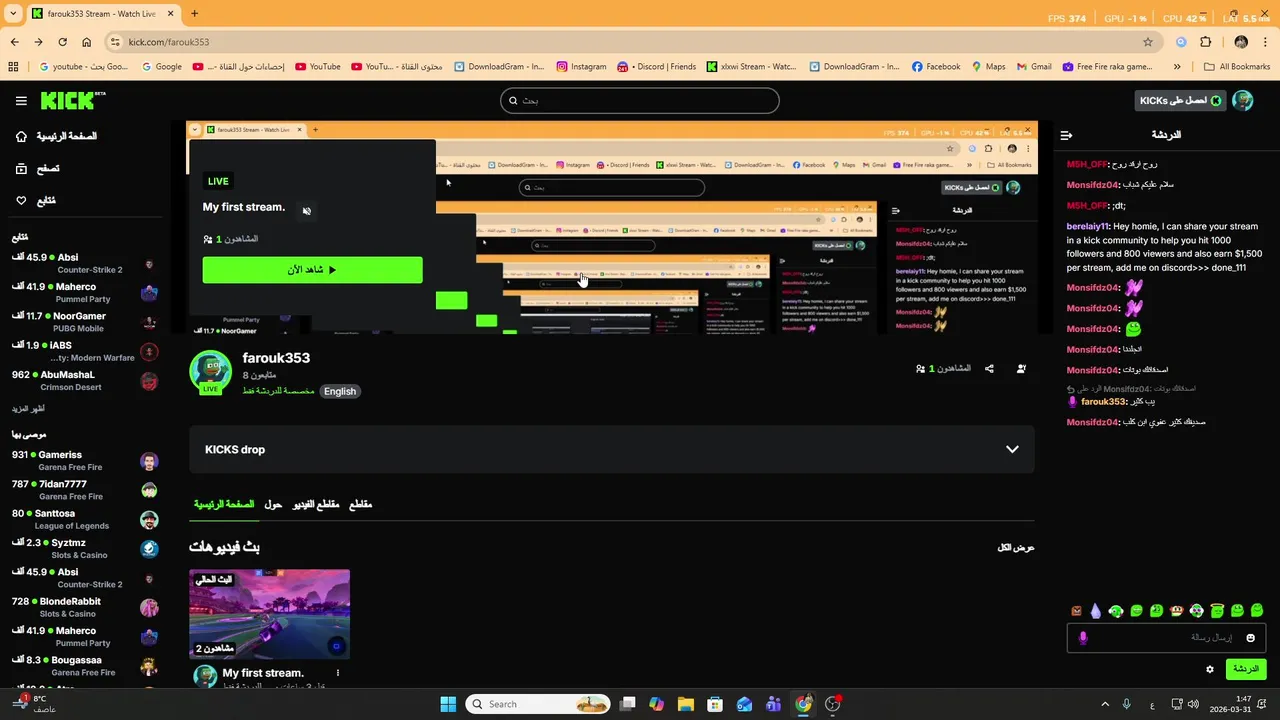This screenshot has width=1280, height=720.
Task: Open Maherco Pummel Party channel in following list
Action: tap(84, 293)
